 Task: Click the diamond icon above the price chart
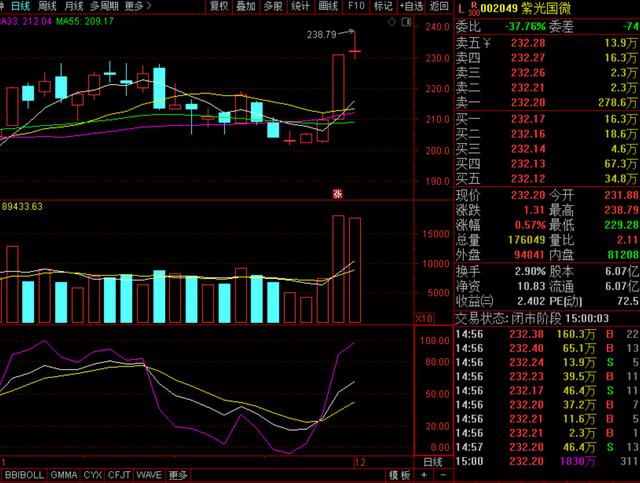point(391,22)
